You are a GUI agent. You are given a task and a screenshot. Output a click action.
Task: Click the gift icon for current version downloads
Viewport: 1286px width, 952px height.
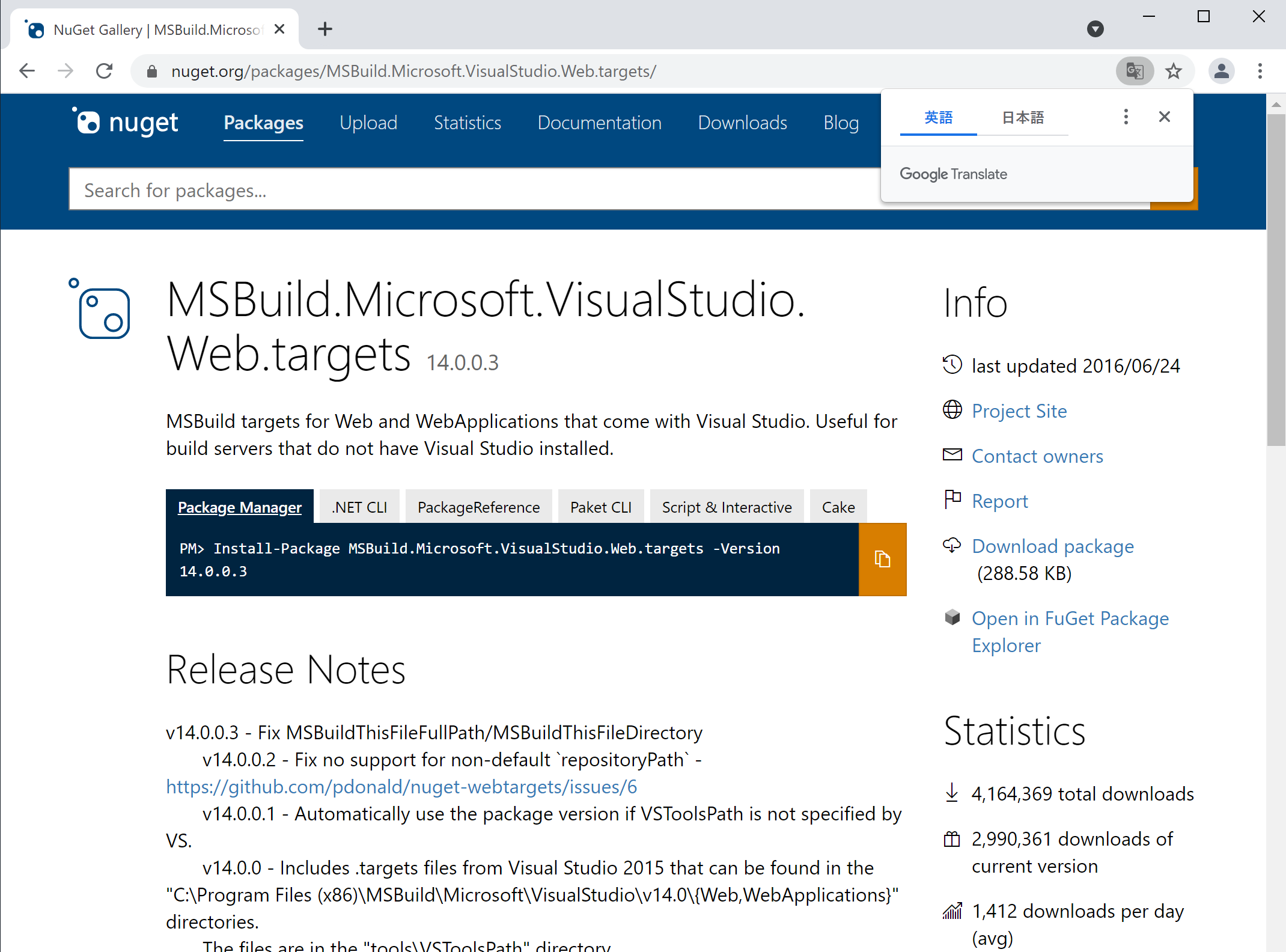pyautogui.click(x=952, y=838)
